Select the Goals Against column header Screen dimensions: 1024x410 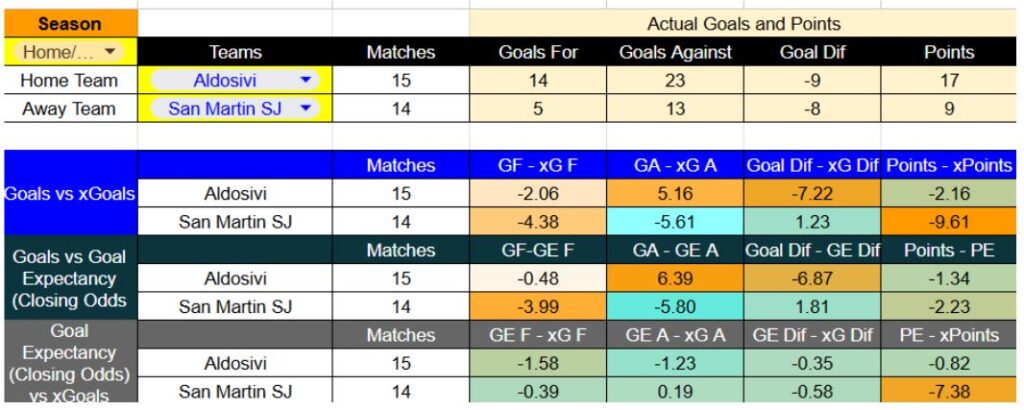coord(675,52)
